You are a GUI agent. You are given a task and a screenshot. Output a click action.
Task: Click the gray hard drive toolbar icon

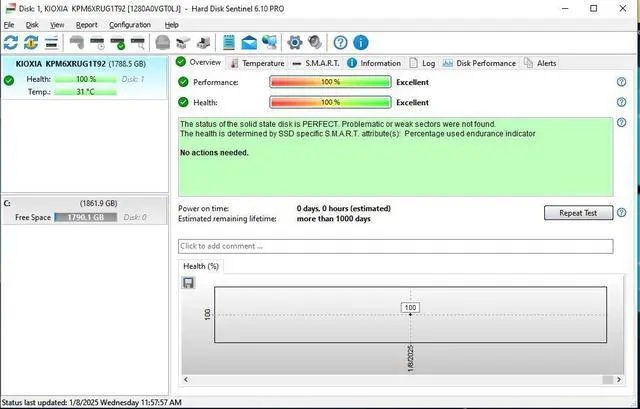pos(76,42)
